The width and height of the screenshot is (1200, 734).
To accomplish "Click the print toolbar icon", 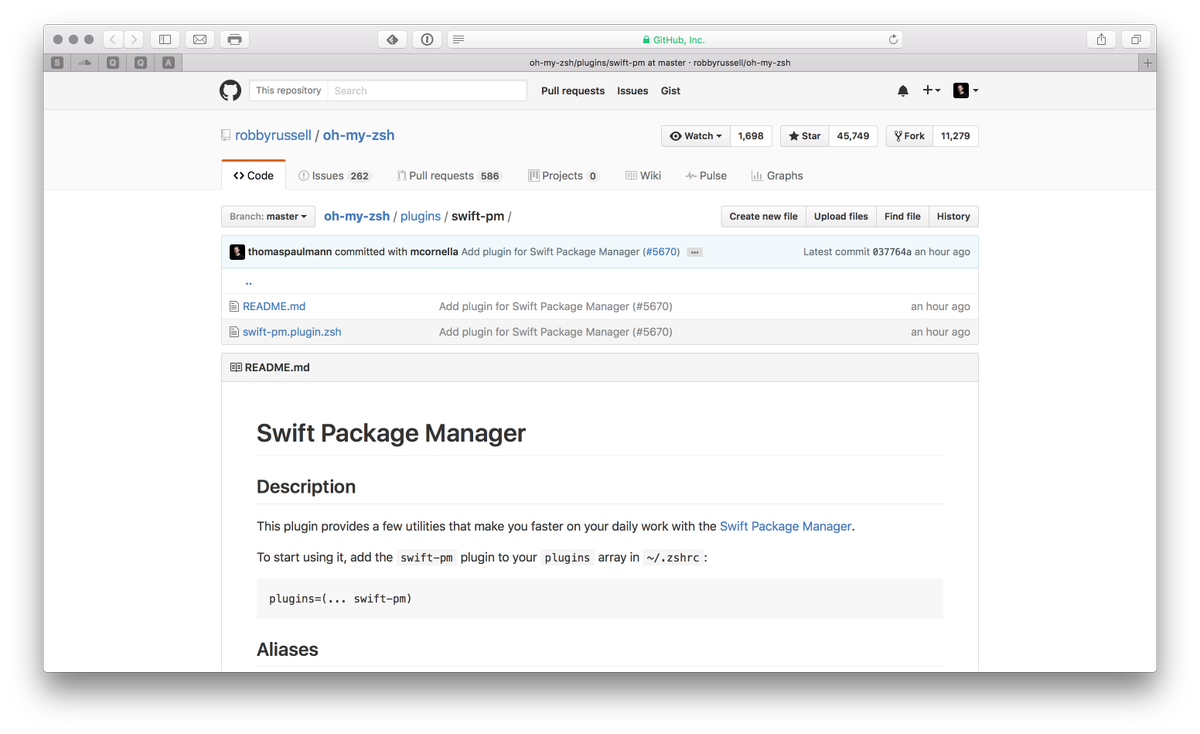I will 234,39.
